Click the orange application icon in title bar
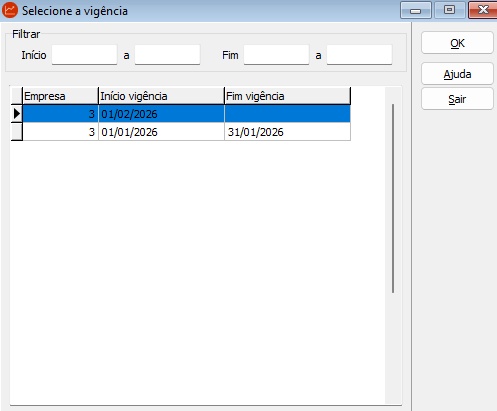This screenshot has height=411, width=497. tap(10, 10)
